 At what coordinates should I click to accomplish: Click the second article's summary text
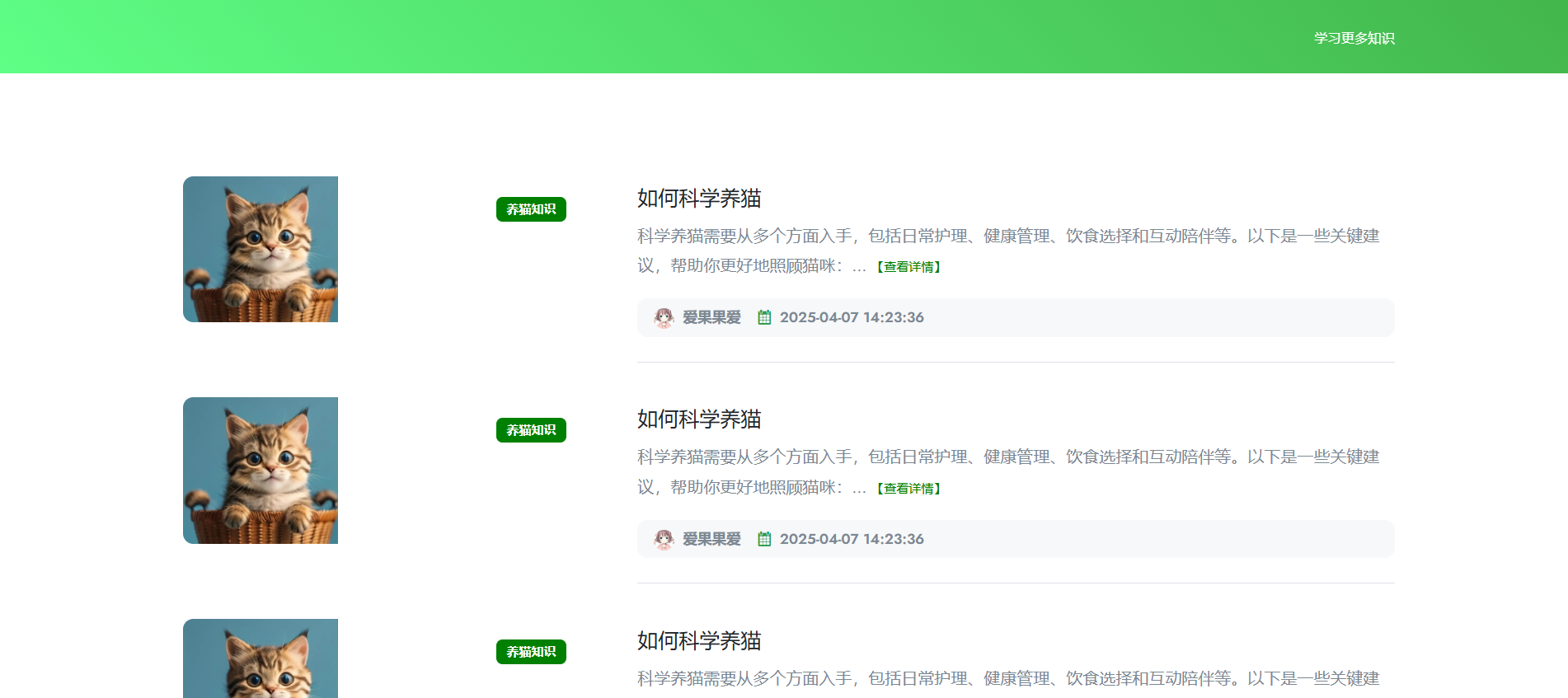pyautogui.click(x=1008, y=472)
